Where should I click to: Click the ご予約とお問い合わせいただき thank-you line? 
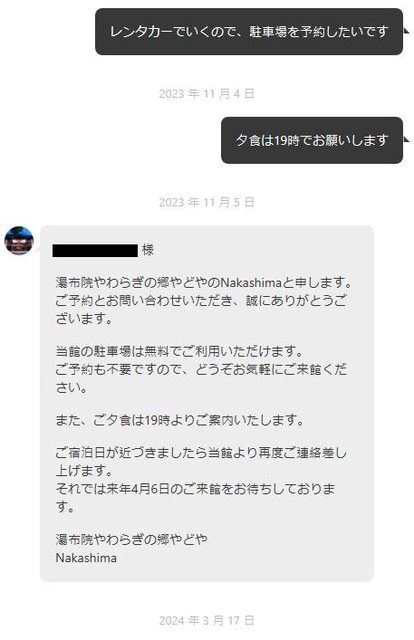click(x=201, y=301)
